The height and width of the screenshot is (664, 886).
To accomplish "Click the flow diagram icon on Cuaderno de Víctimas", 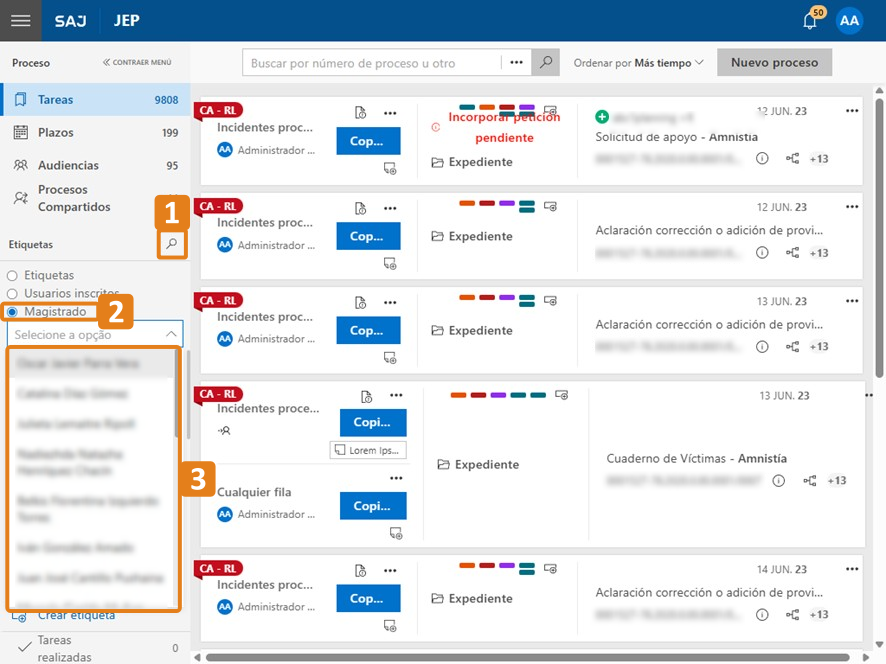I will point(808,481).
